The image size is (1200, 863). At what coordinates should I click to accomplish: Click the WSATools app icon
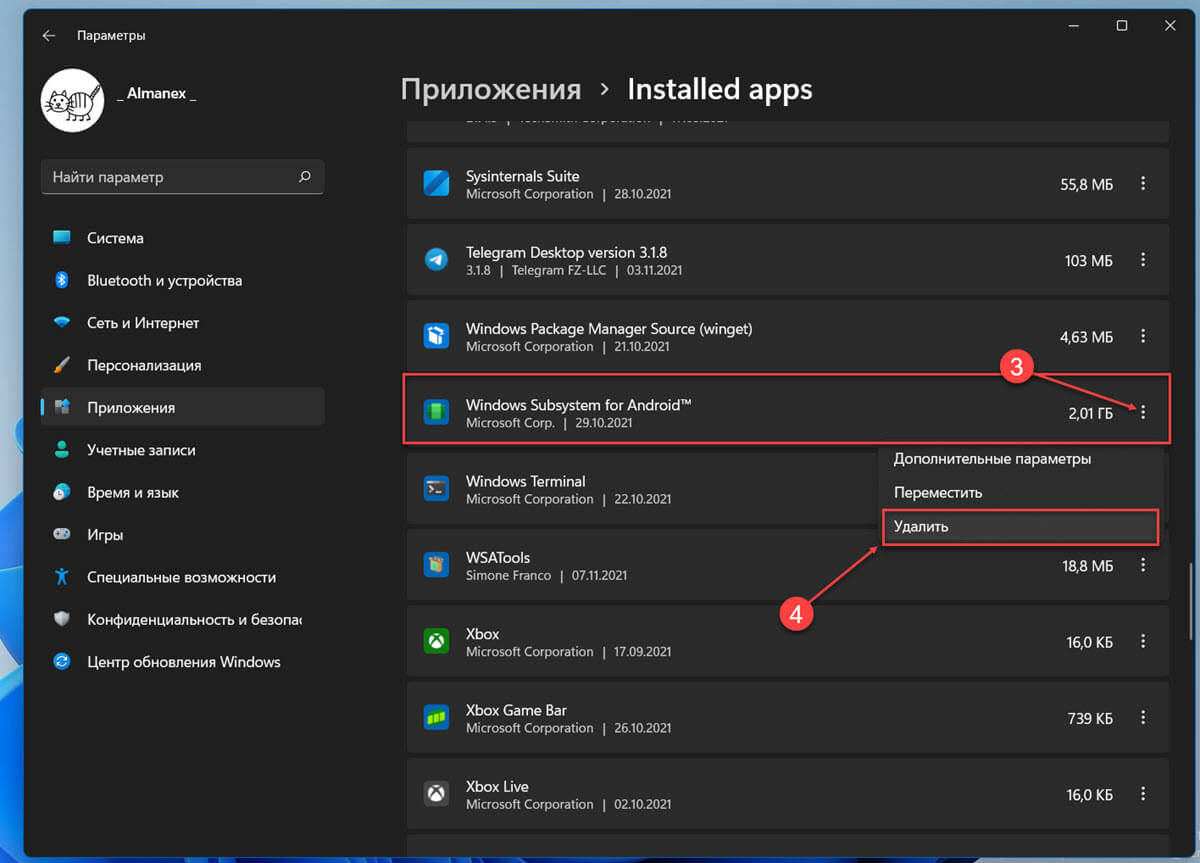point(436,565)
